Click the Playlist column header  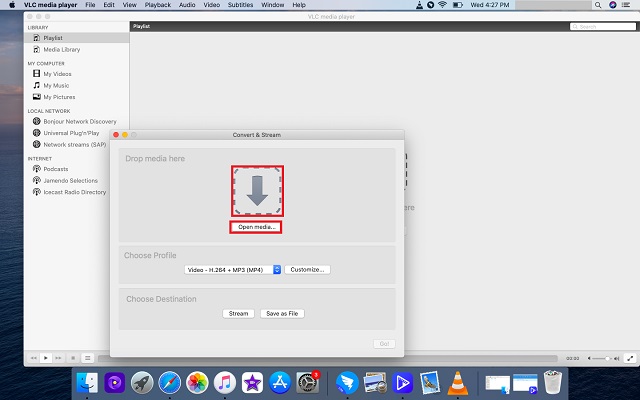[142, 26]
